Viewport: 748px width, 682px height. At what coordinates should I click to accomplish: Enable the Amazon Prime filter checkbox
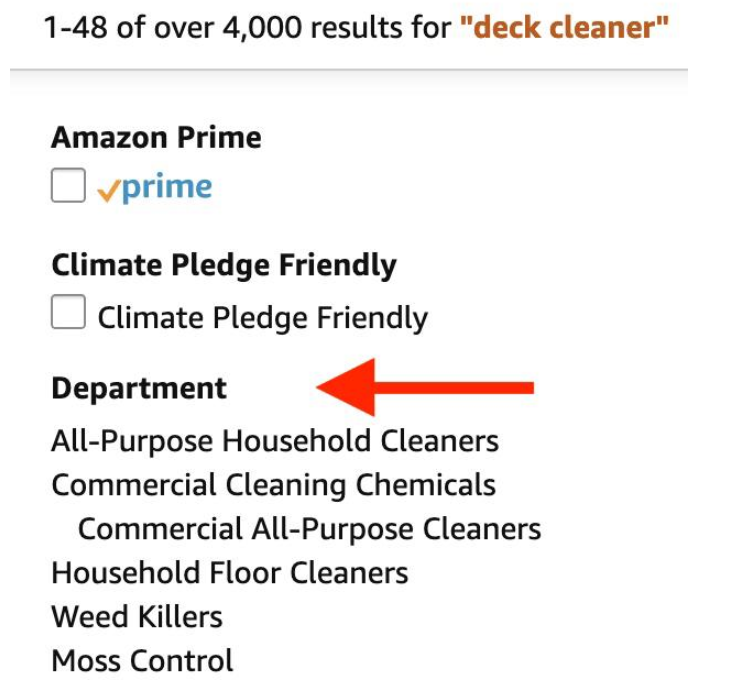coord(68,186)
